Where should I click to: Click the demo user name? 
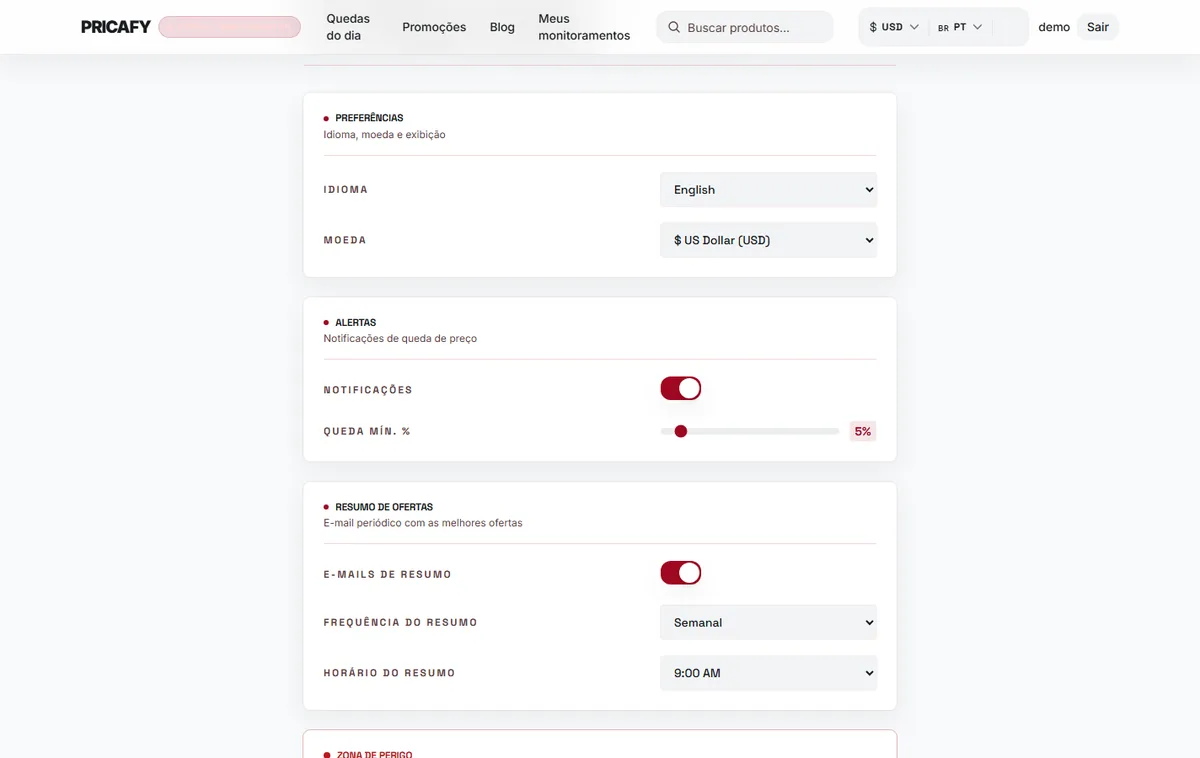1054,27
